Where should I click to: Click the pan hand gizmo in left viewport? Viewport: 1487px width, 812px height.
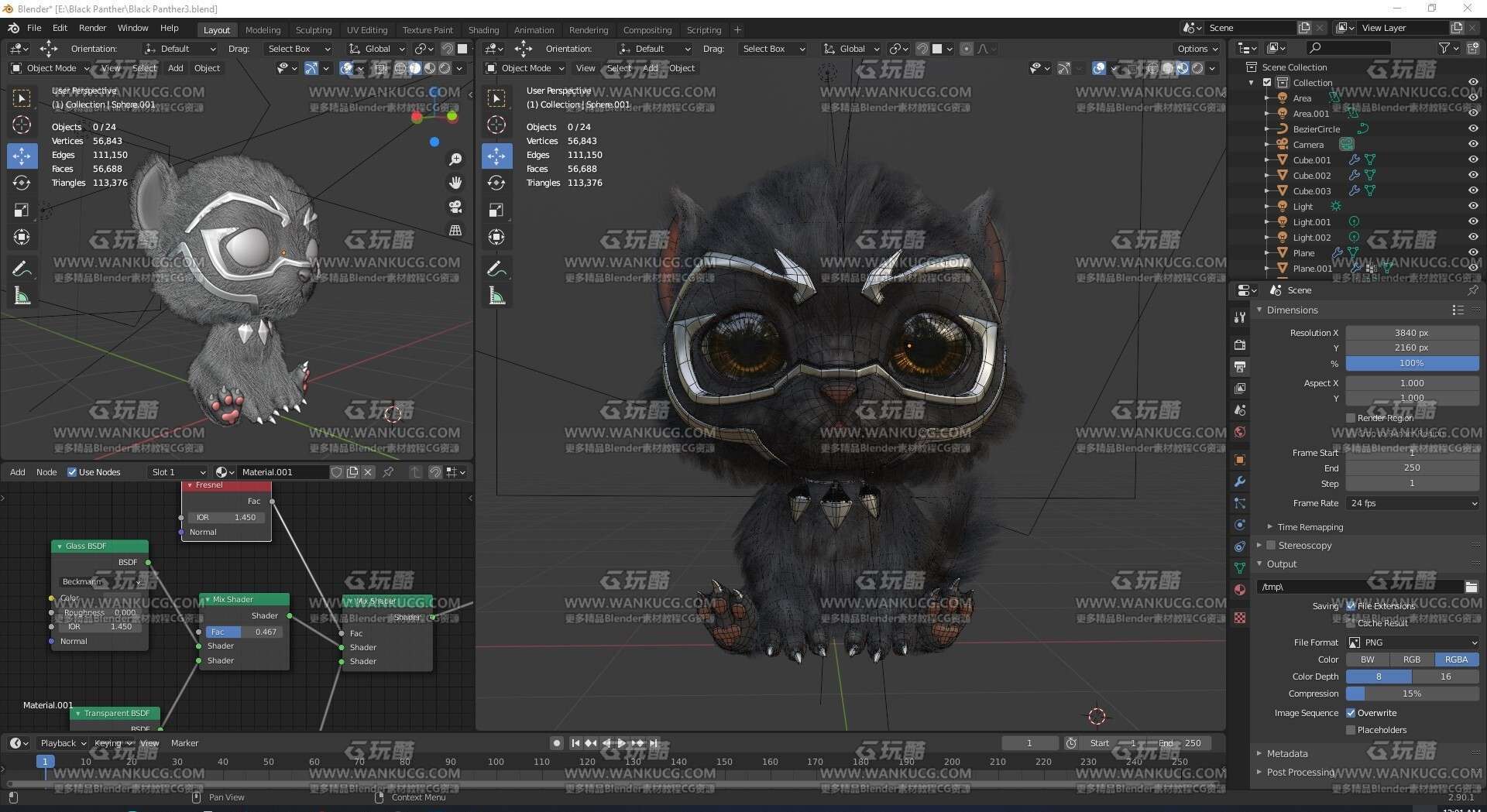[455, 183]
